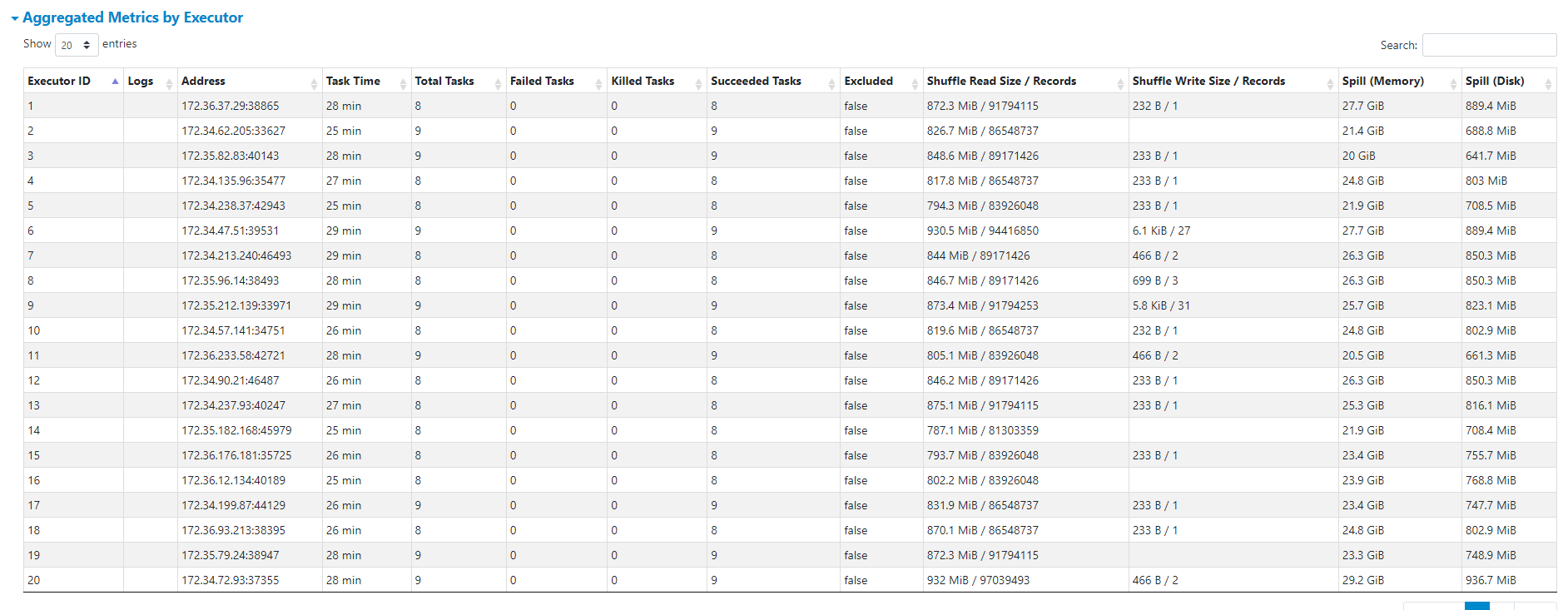Select address 172.35.79.24:38947

231,555
